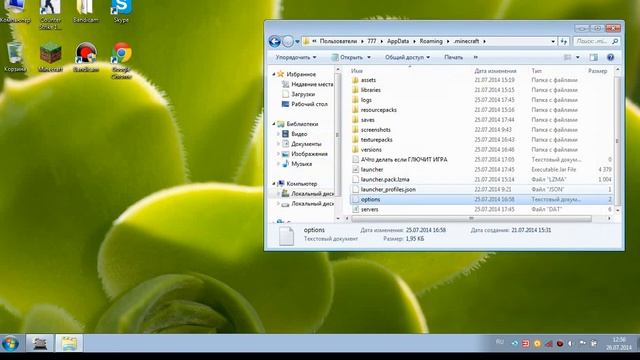The image size is (640, 360).
Task: Open the Общий доступ dropdown
Action: point(407,58)
